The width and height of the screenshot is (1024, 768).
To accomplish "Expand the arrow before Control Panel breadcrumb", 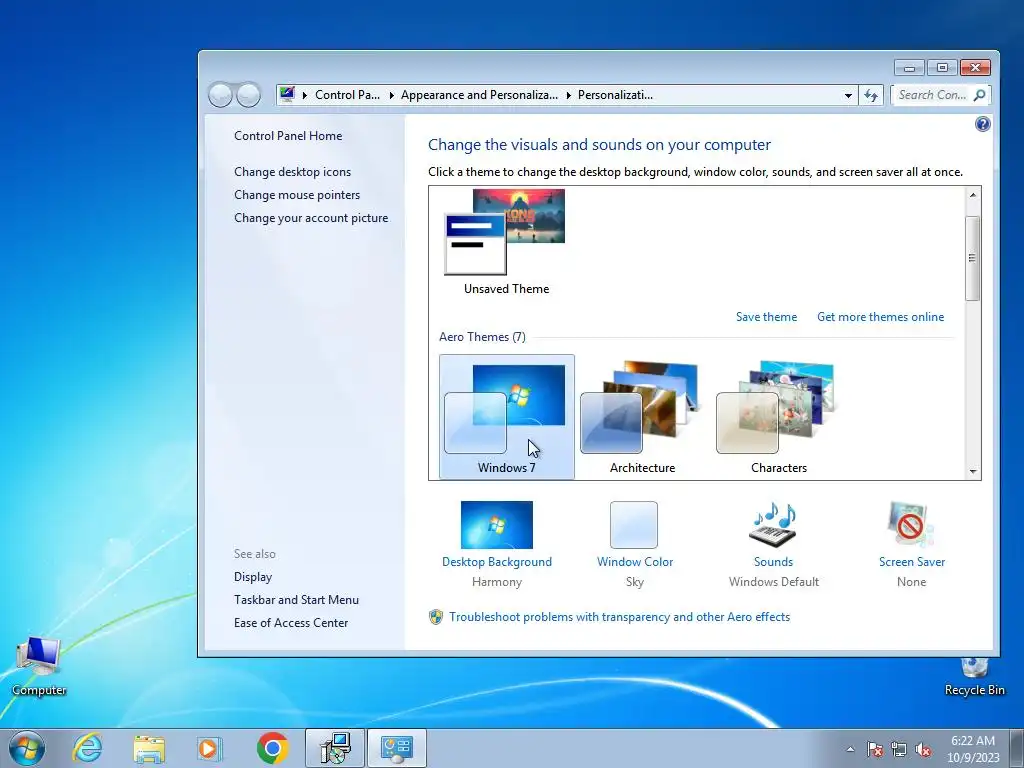I will click(304, 95).
